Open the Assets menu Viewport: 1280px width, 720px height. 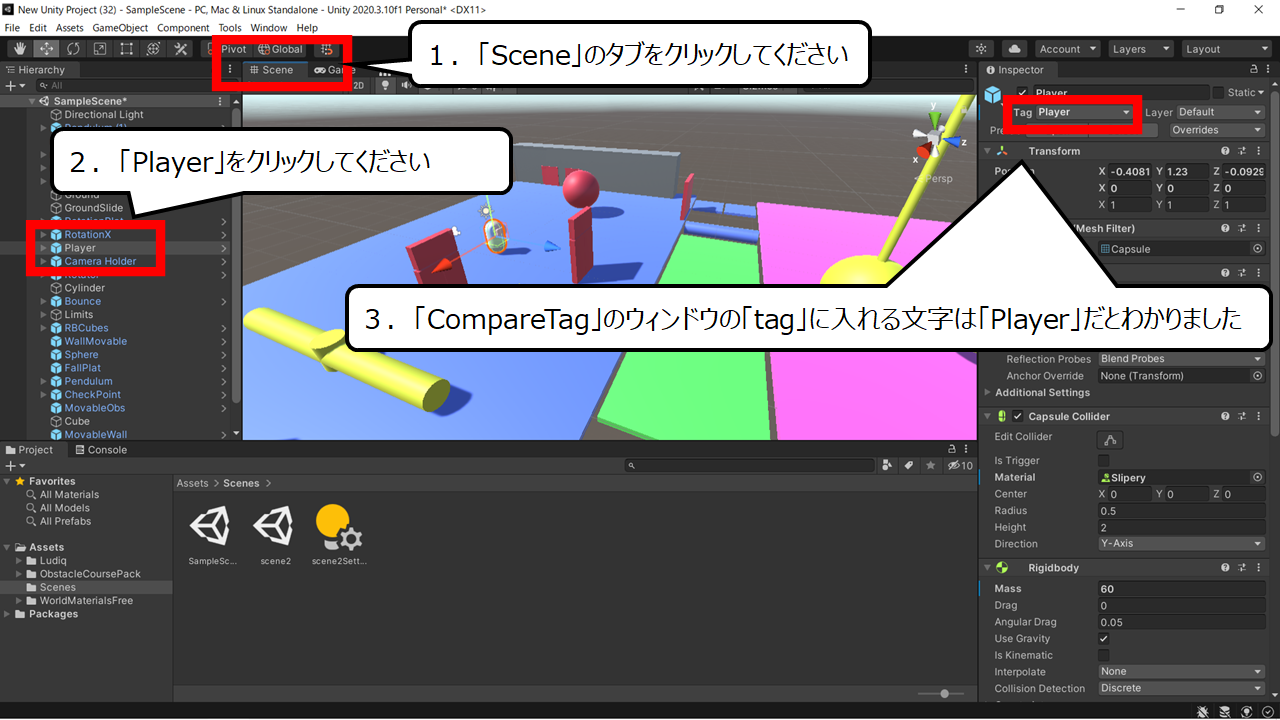(x=70, y=28)
